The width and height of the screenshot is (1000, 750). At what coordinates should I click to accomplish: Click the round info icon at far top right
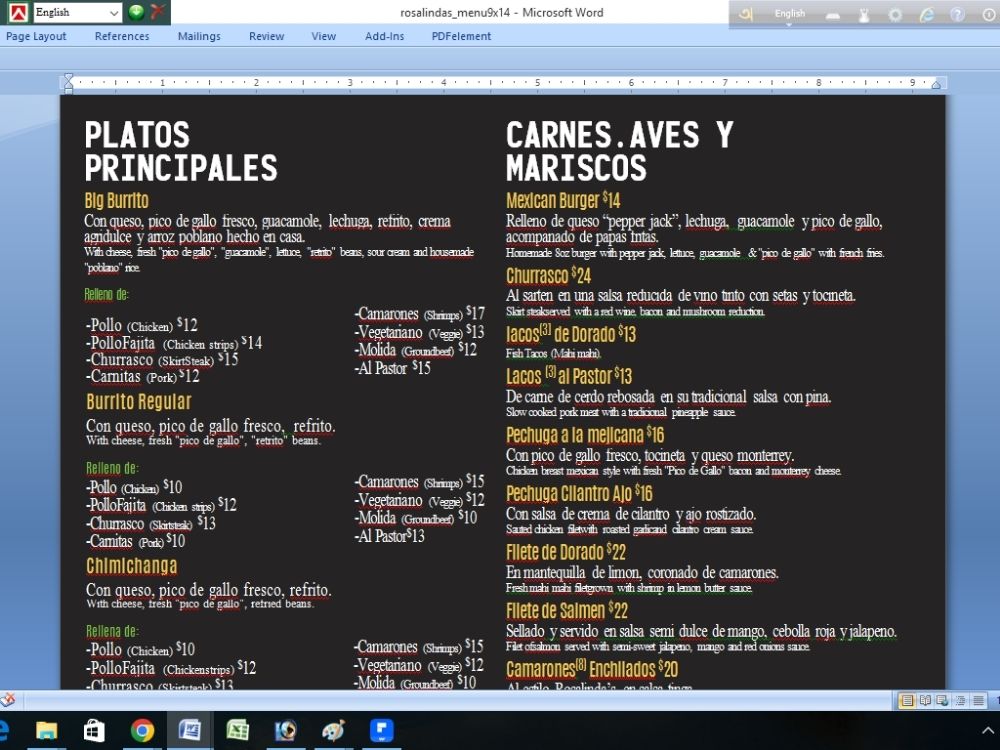coord(989,15)
